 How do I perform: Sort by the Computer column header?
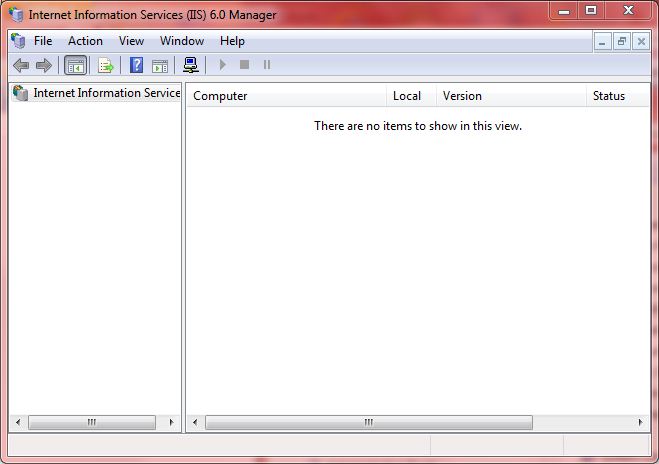(286, 96)
